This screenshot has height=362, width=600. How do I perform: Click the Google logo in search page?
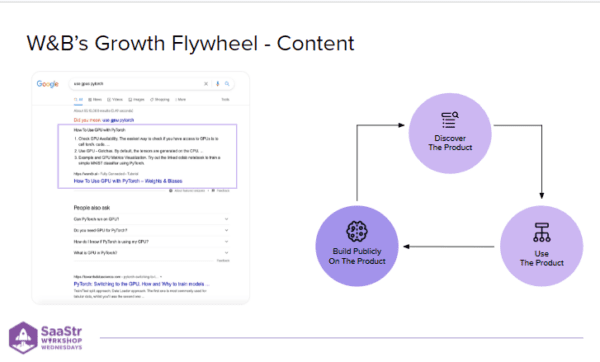47,84
